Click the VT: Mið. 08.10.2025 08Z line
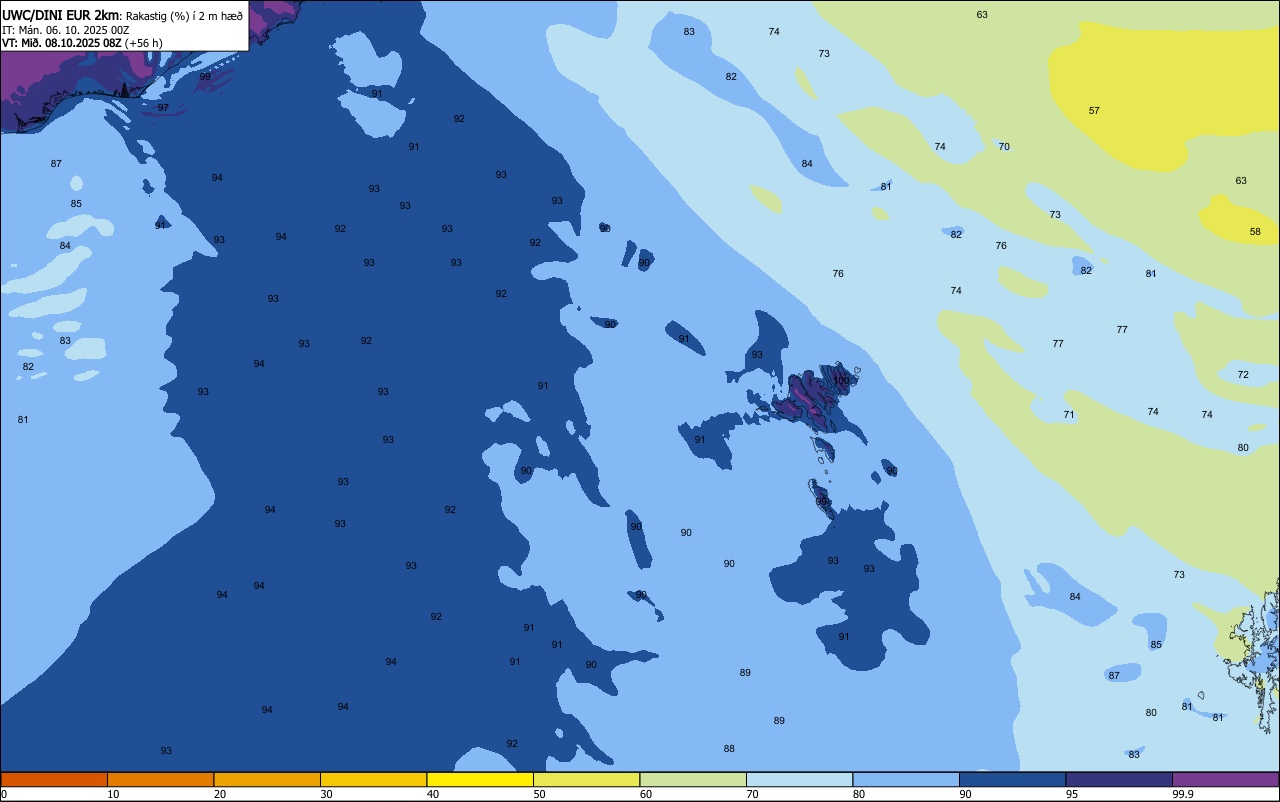Screen dimensions: 1280x802 pyautogui.click(x=61, y=43)
